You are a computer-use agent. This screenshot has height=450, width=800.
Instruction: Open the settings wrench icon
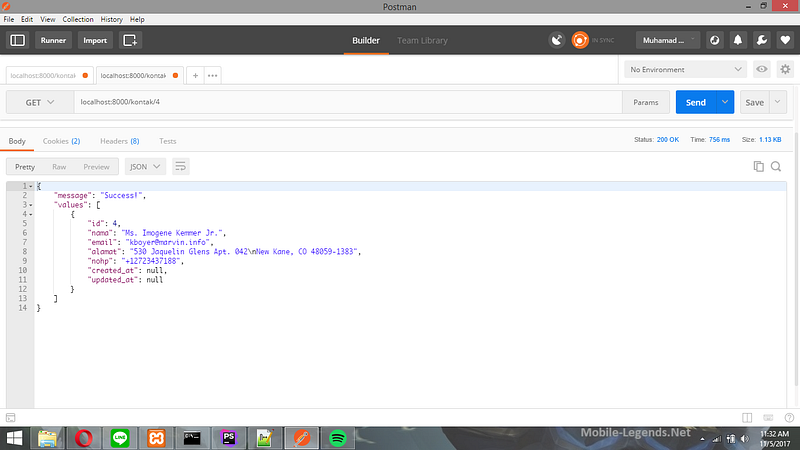(762, 40)
